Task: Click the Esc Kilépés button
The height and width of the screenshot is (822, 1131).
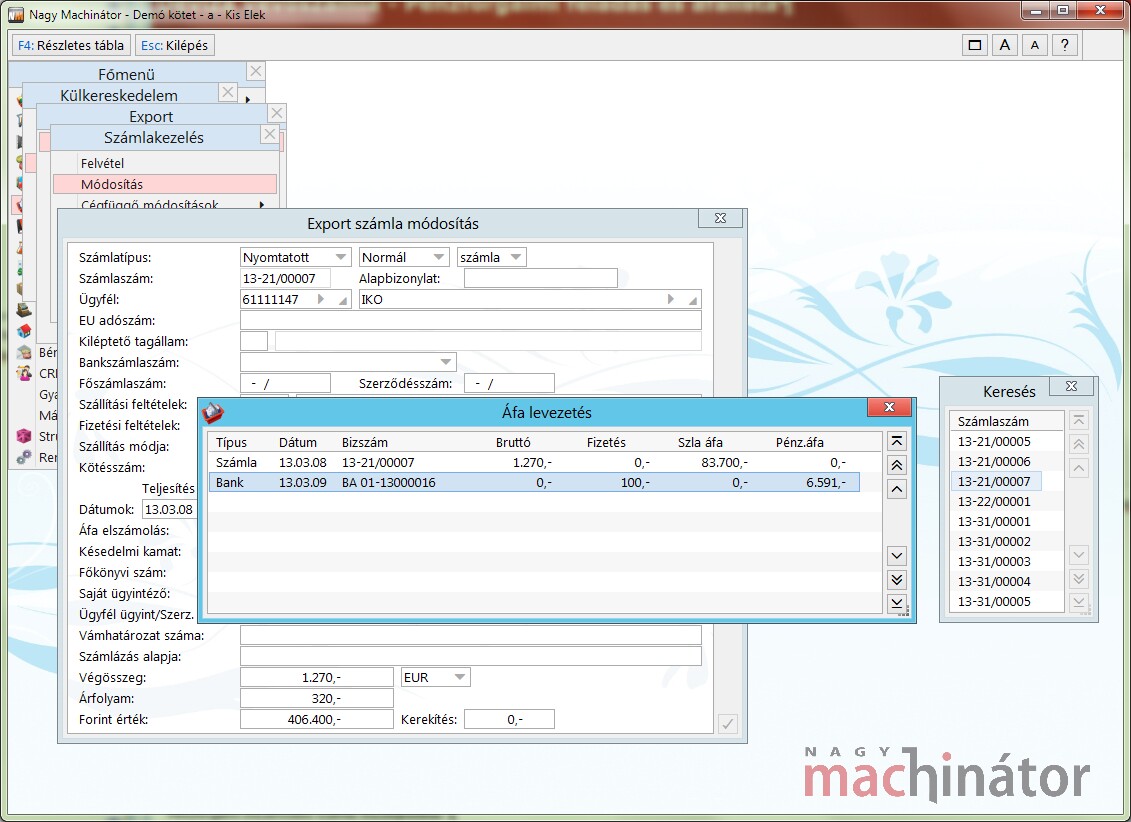Action: pos(175,45)
